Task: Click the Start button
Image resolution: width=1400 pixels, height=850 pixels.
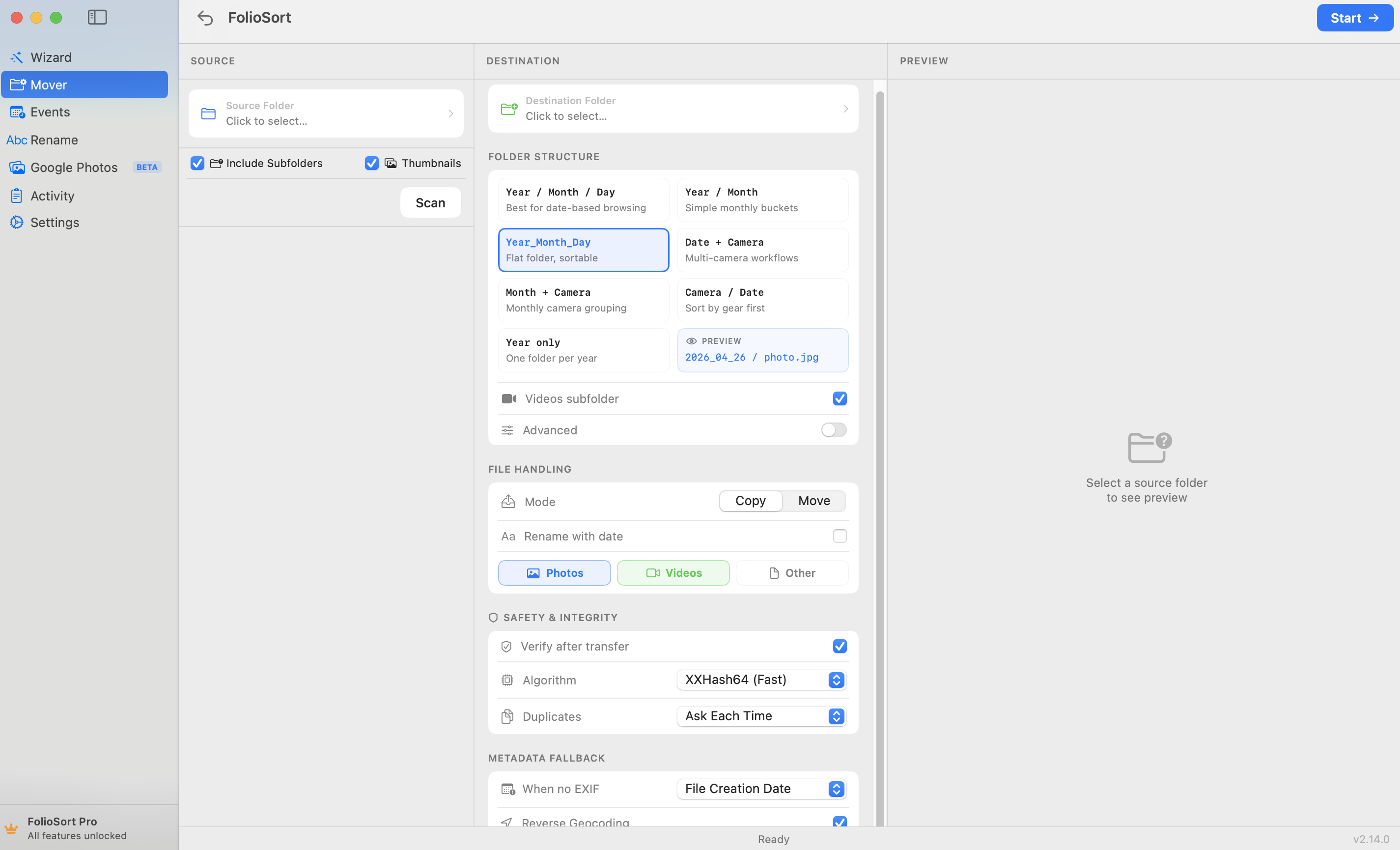Action: pos(1354,18)
